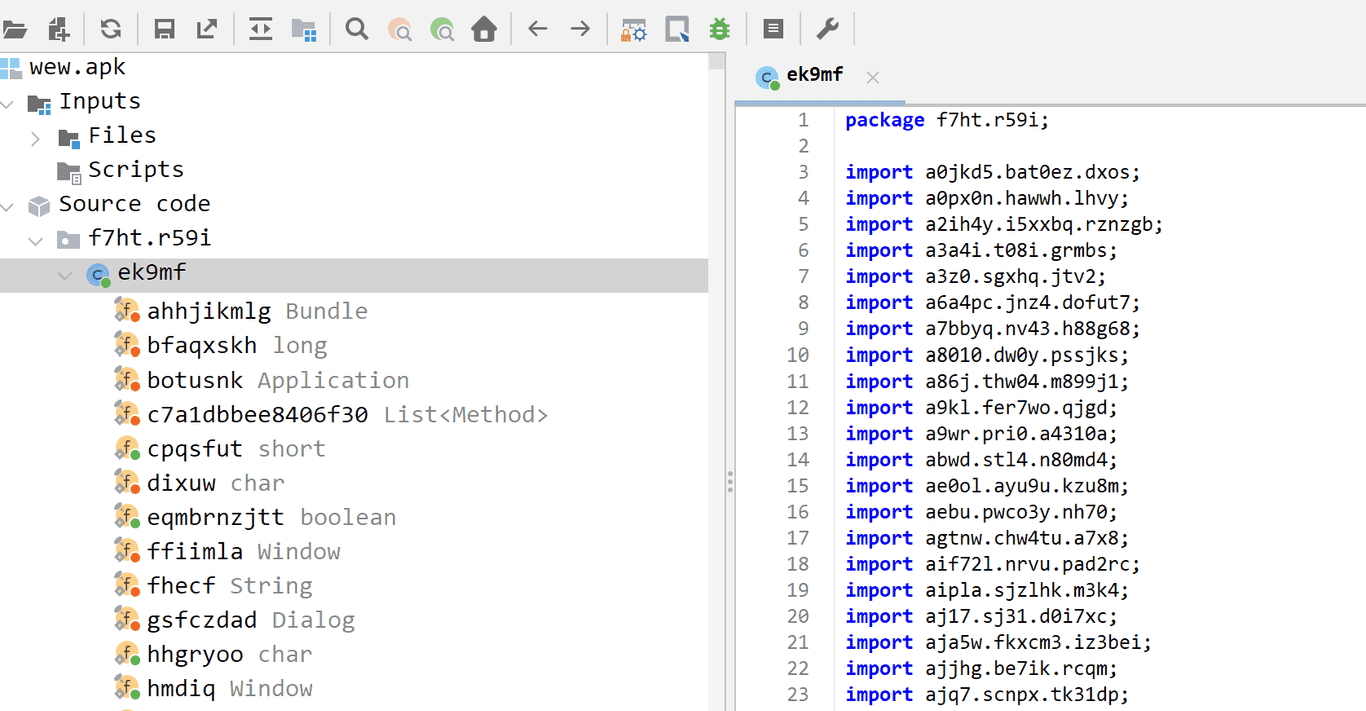1366x711 pixels.
Task: Click the save floppy disk icon
Action: pyautogui.click(x=164, y=29)
